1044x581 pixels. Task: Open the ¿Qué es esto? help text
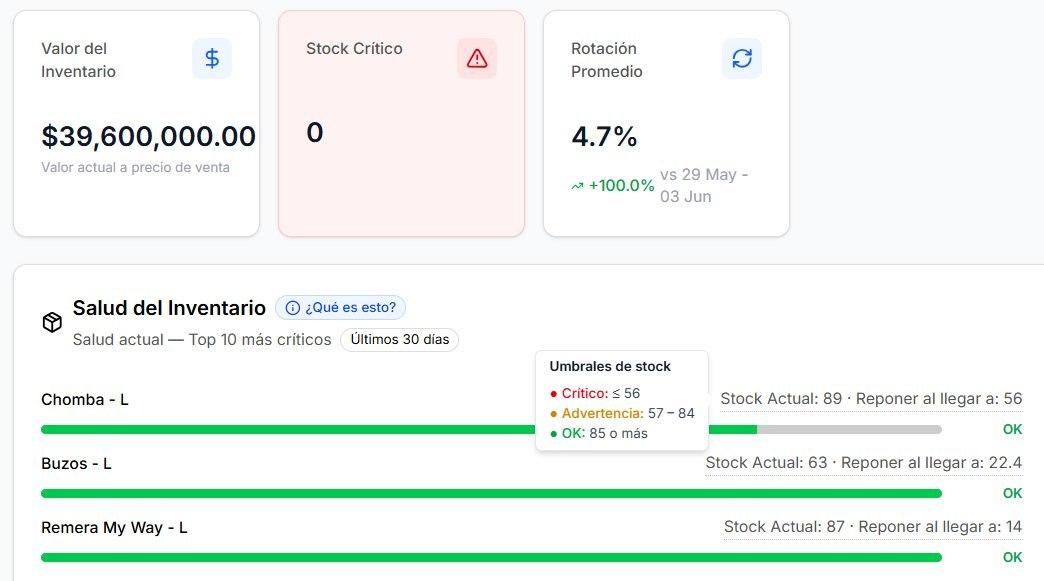tap(340, 307)
